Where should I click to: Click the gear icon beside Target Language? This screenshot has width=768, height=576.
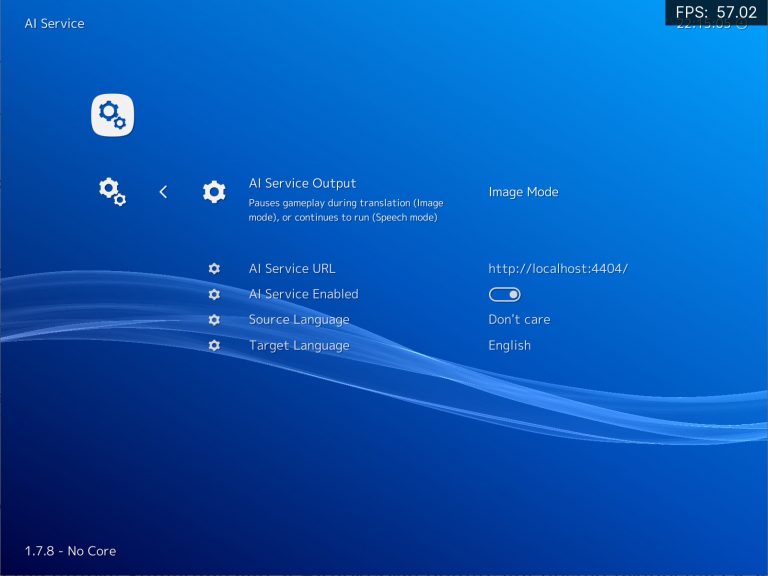(214, 345)
